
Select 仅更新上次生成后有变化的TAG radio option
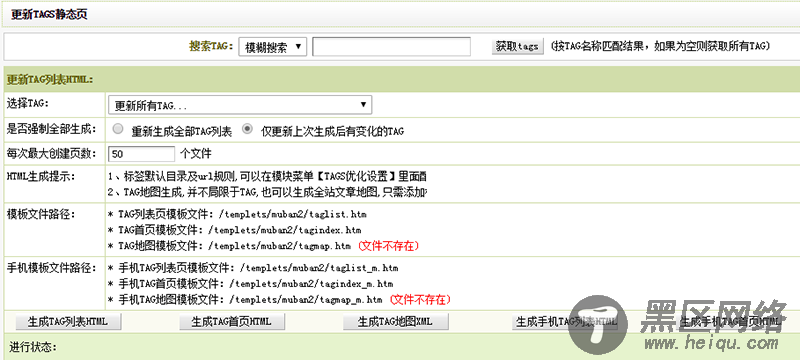pyautogui.click(x=247, y=130)
